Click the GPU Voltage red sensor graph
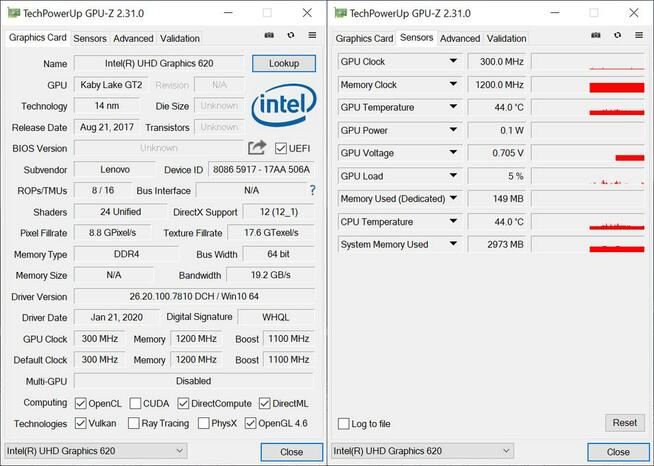654x466 pixels. (630, 157)
